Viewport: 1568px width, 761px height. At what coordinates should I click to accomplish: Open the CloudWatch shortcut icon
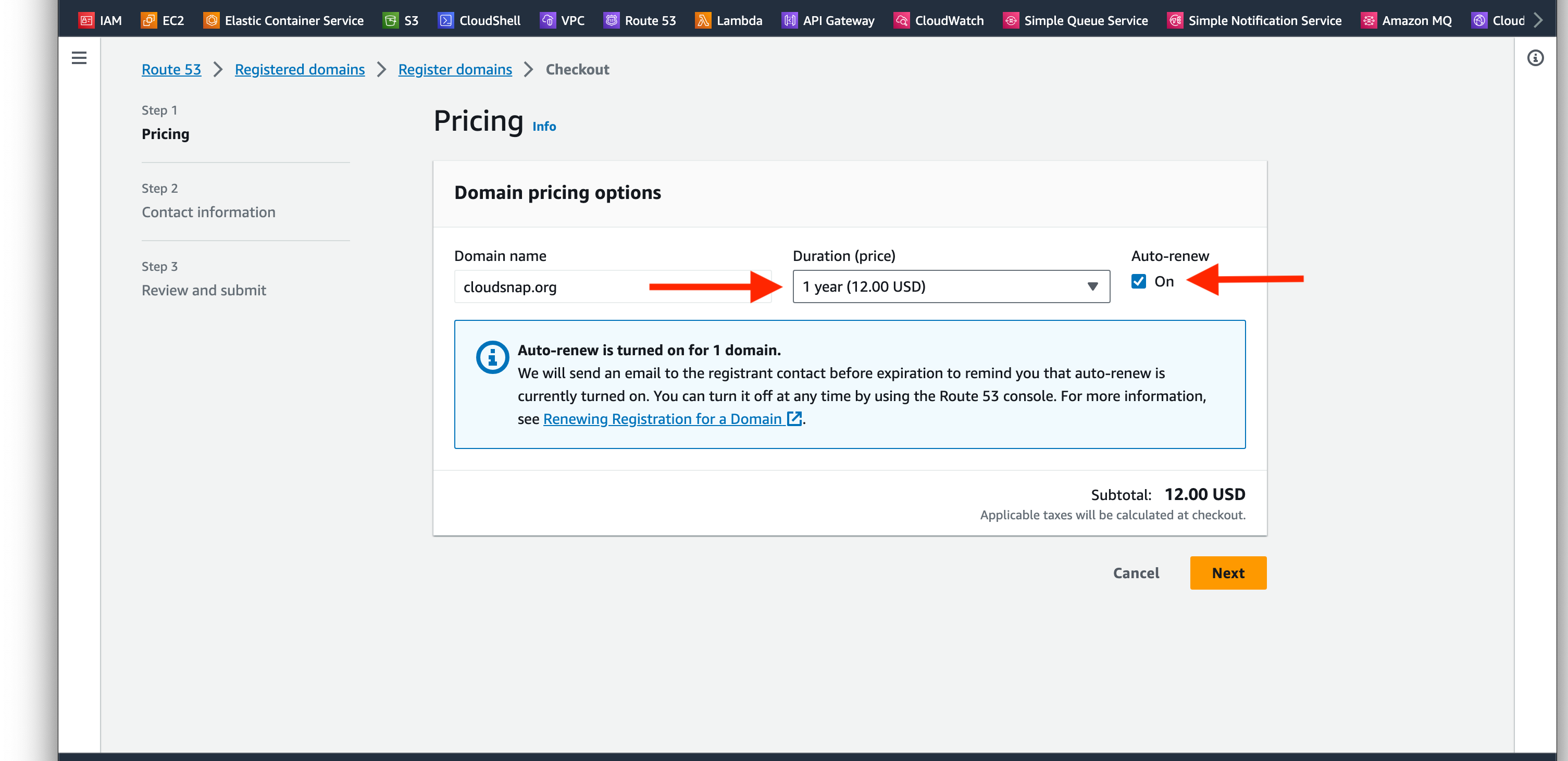pyautogui.click(x=901, y=20)
